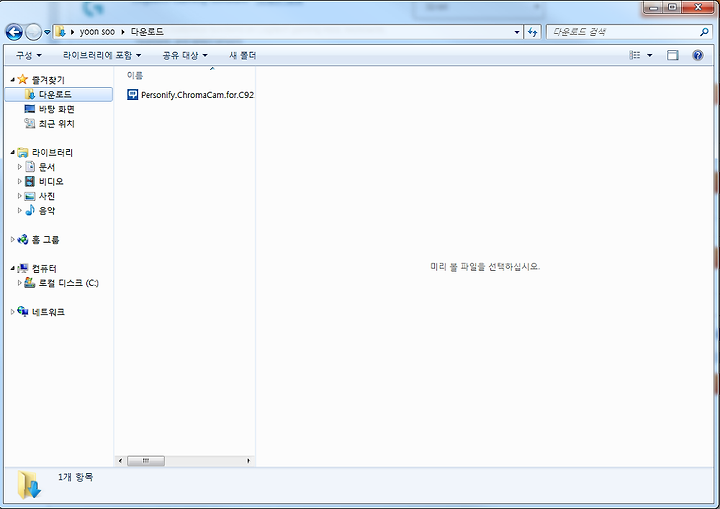This screenshot has width=720, height=509.
Task: Toggle the preview pane button
Action: 673,55
